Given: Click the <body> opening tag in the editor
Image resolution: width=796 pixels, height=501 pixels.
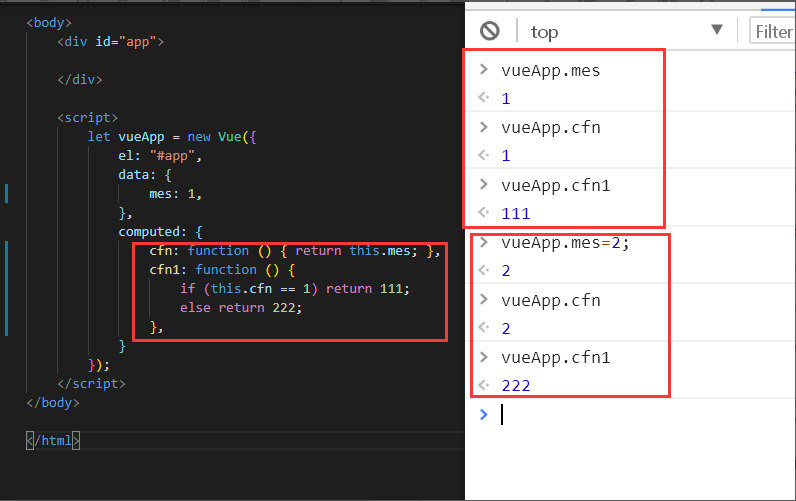Looking at the screenshot, I should pyautogui.click(x=49, y=23).
